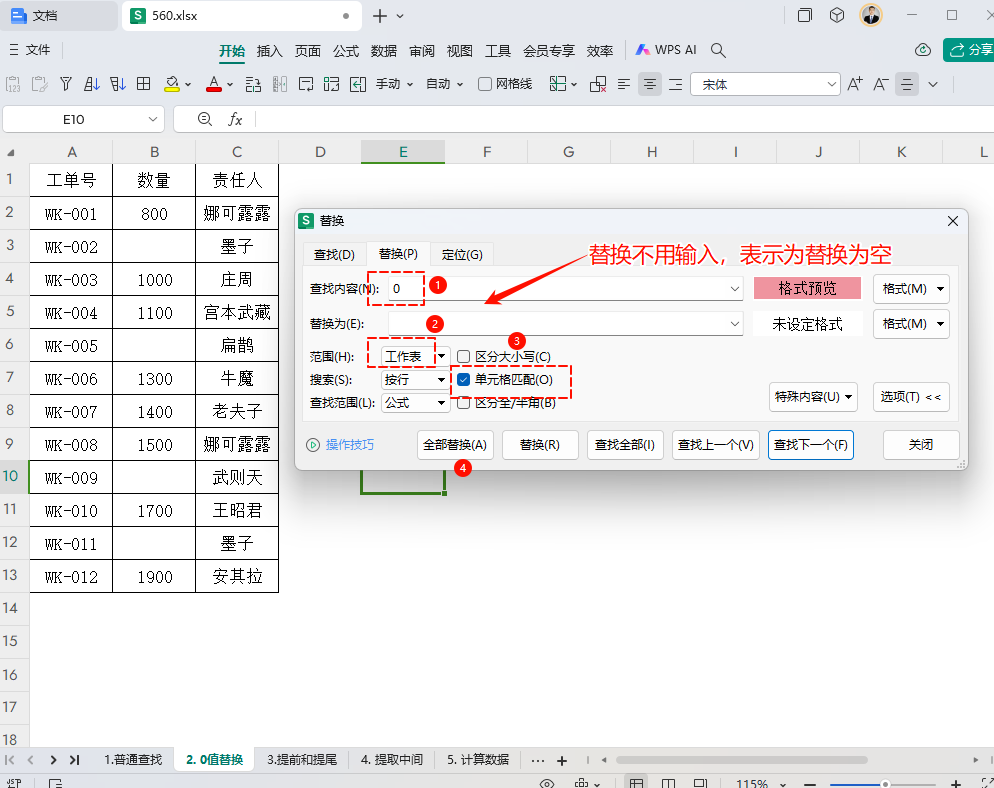Uncheck 单元格匹配(O) checkbox

point(463,380)
